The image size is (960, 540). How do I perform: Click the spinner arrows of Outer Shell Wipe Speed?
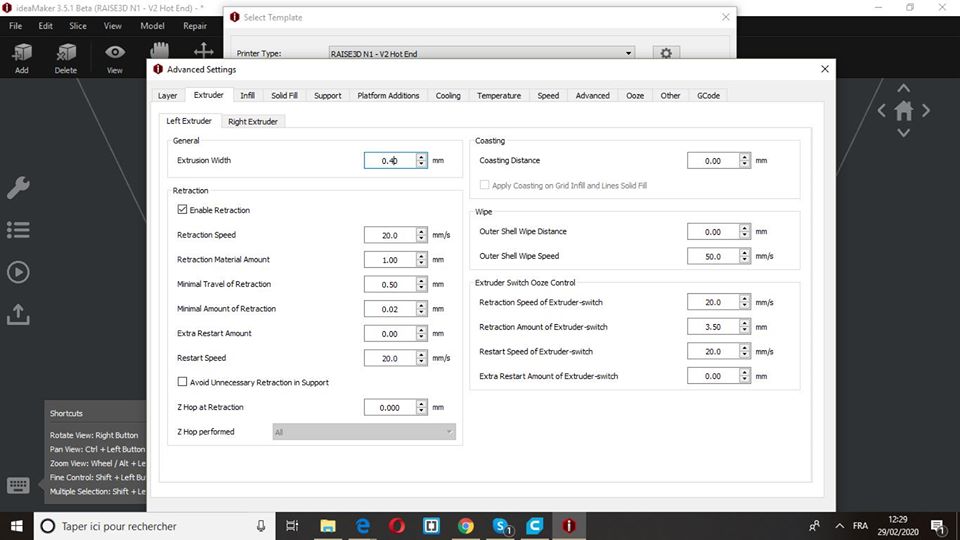(x=744, y=256)
